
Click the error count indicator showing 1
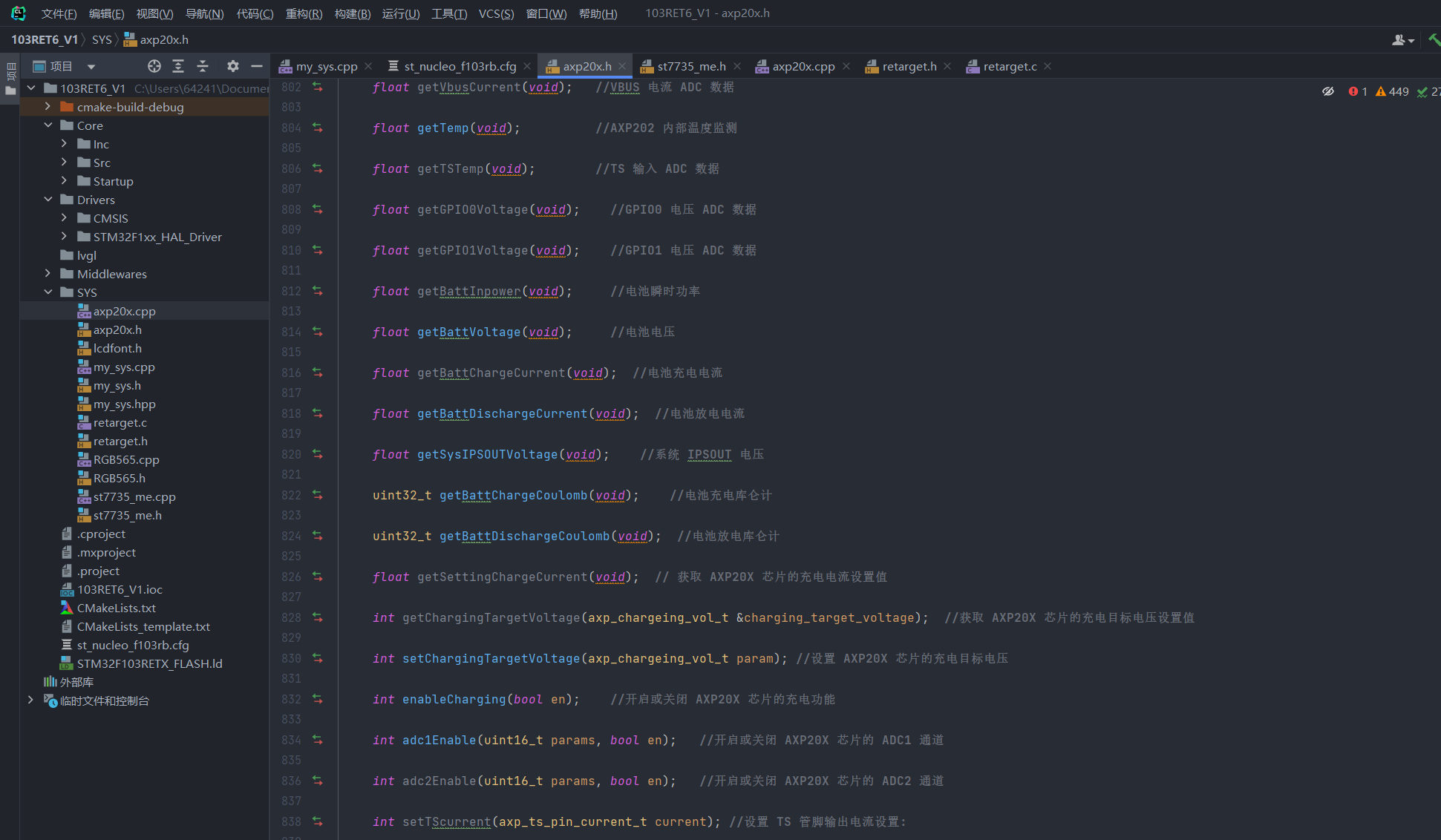tap(1358, 91)
